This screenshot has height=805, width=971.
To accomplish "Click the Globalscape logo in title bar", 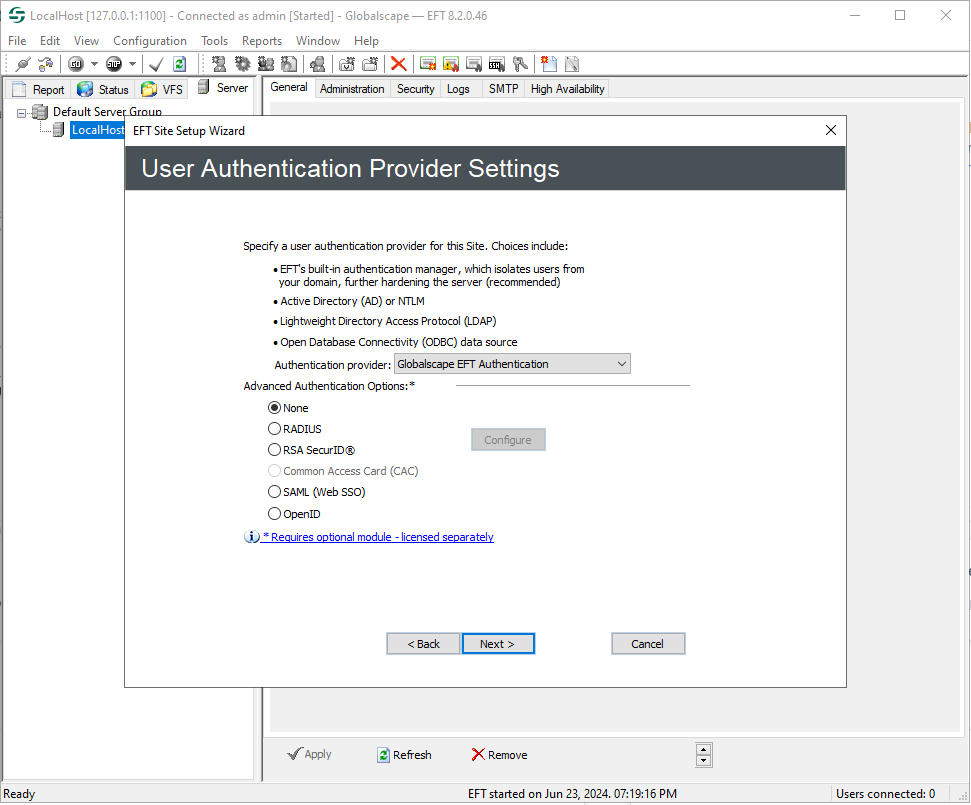I will (x=17, y=15).
